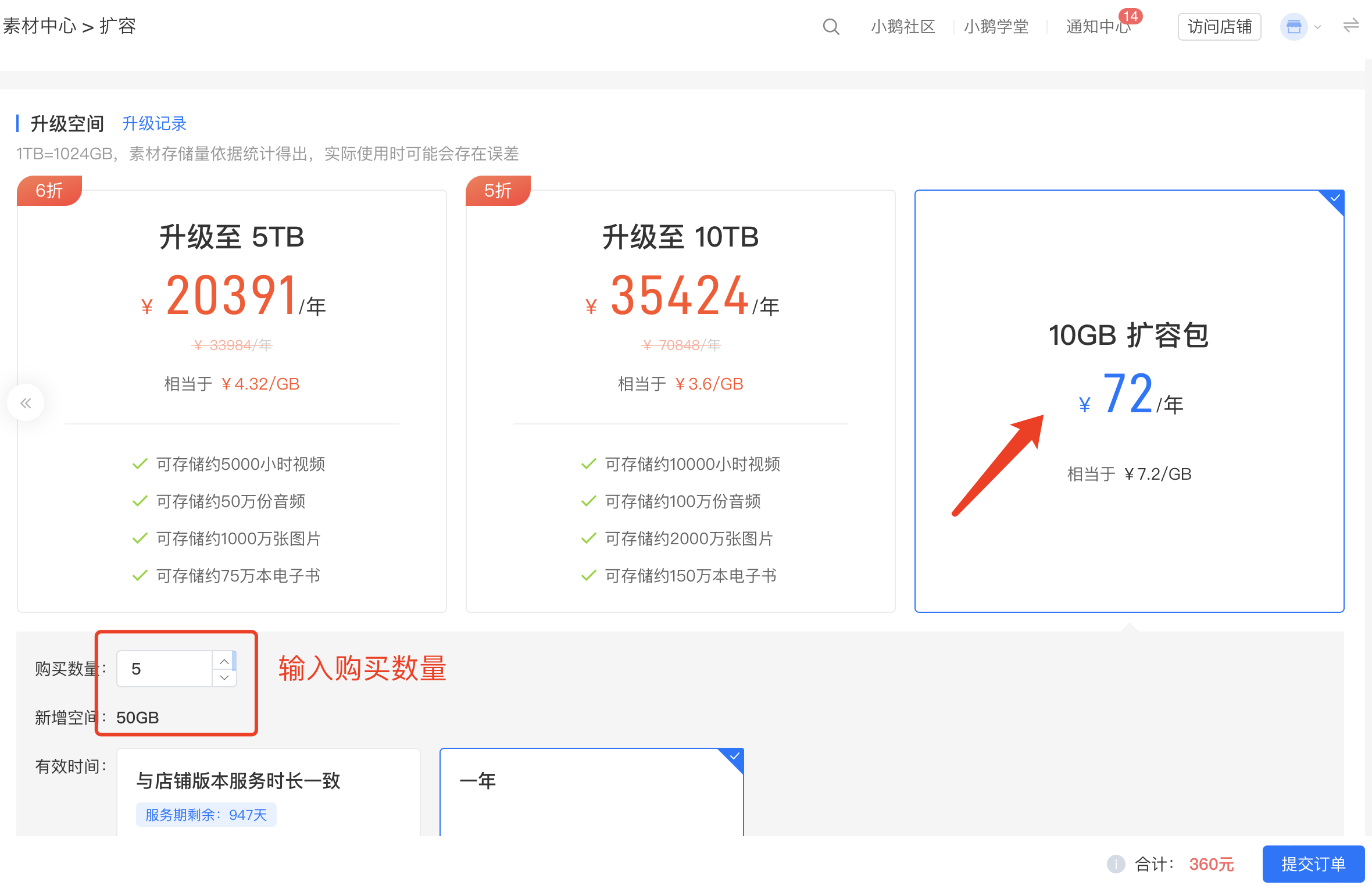Choose the 与店铺版本服务时长一致 validity option
This screenshot has height=885, width=1372.
(x=268, y=793)
